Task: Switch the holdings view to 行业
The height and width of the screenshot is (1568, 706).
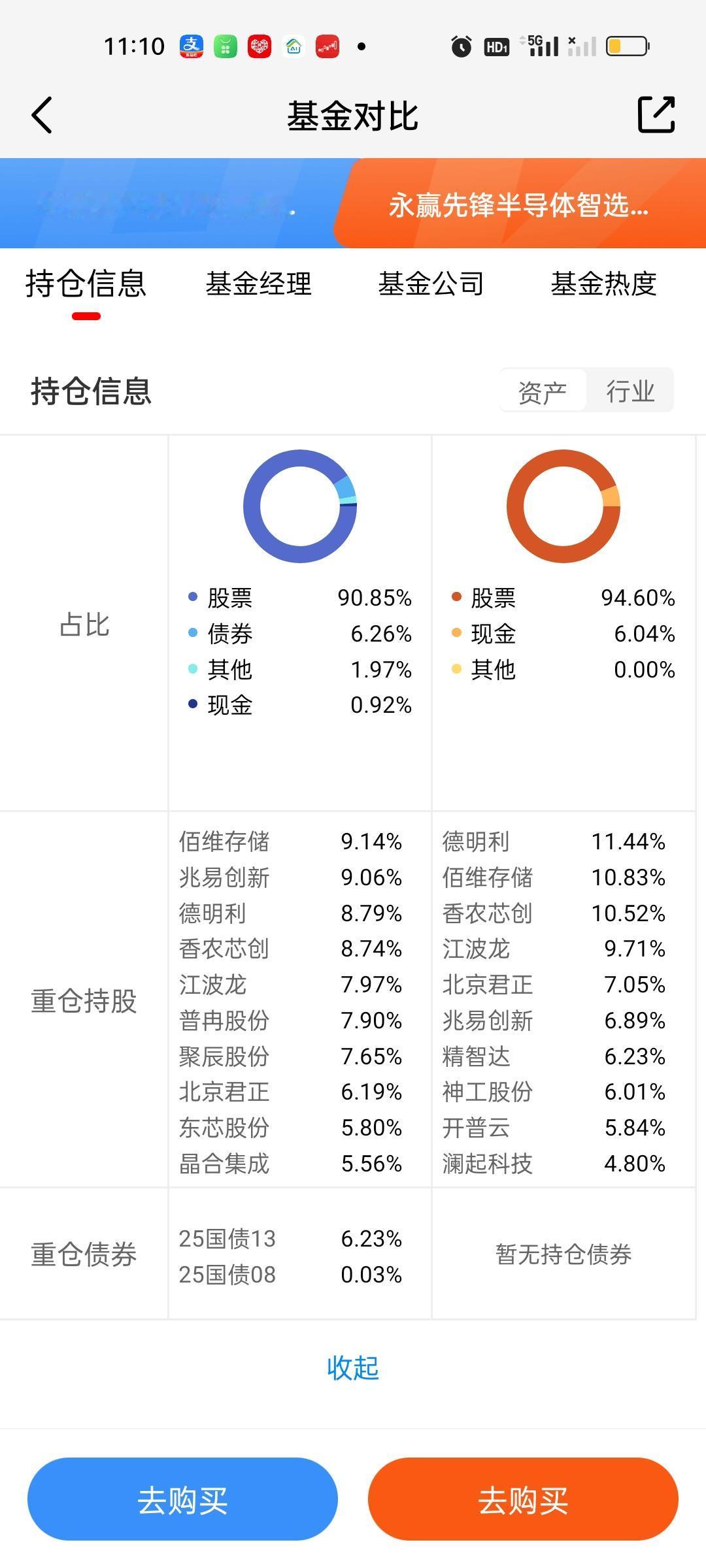Action: pos(630,391)
